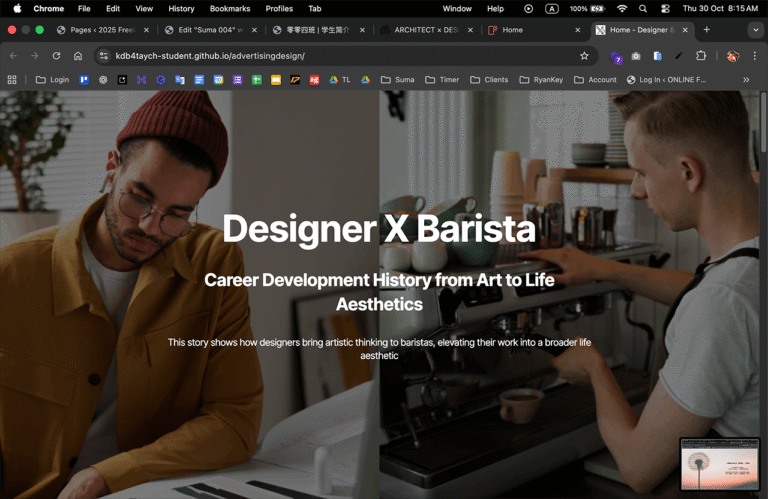
Task: Open the Chrome profile avatar button
Action: click(x=733, y=56)
